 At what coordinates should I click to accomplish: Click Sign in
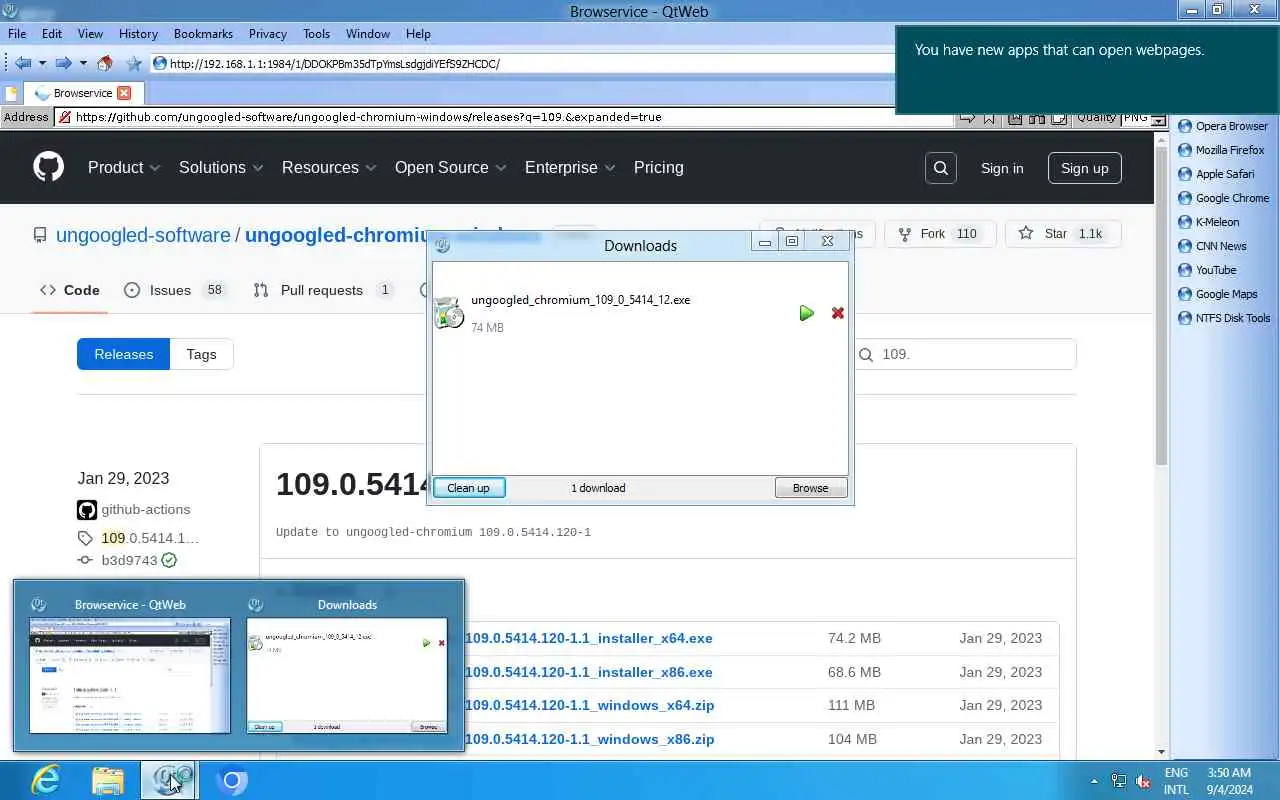tap(1002, 168)
